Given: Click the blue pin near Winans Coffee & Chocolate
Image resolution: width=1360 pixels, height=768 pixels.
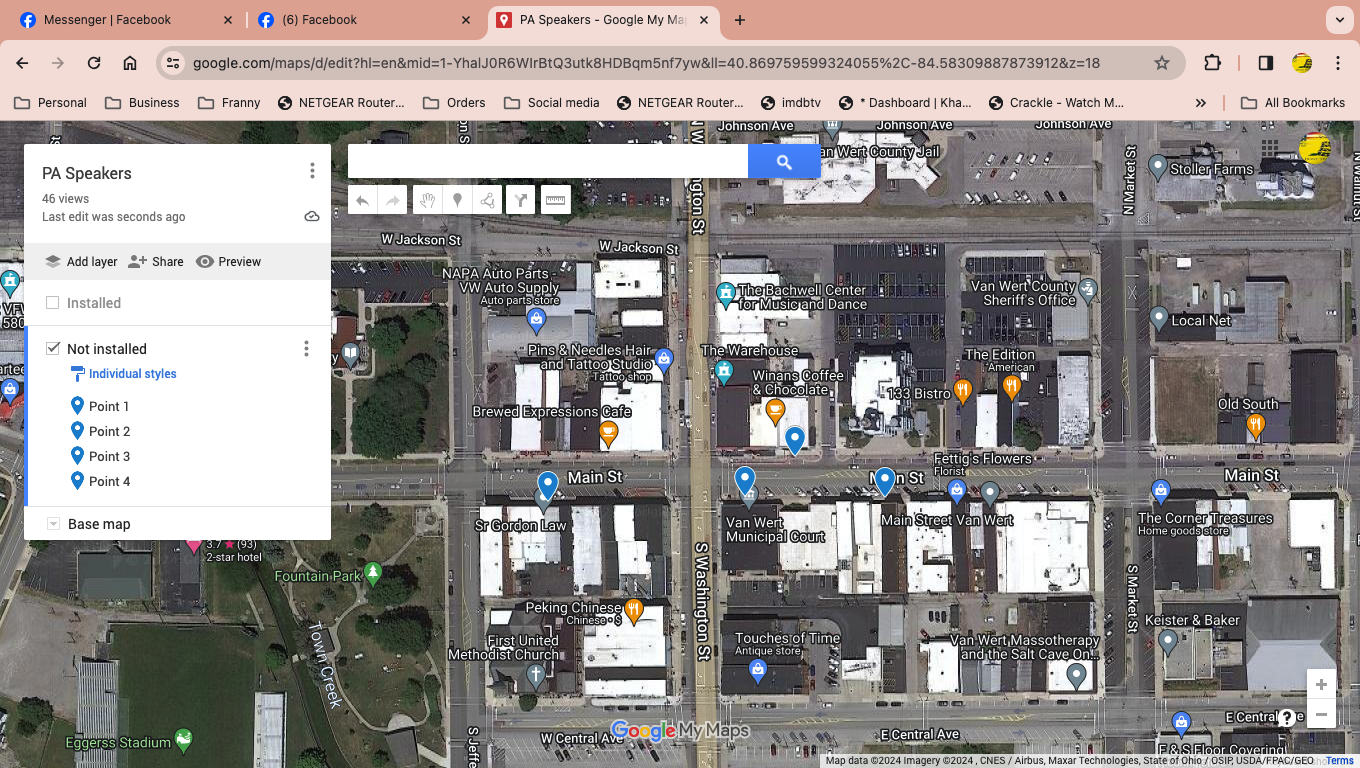Looking at the screenshot, I should pyautogui.click(x=795, y=440).
